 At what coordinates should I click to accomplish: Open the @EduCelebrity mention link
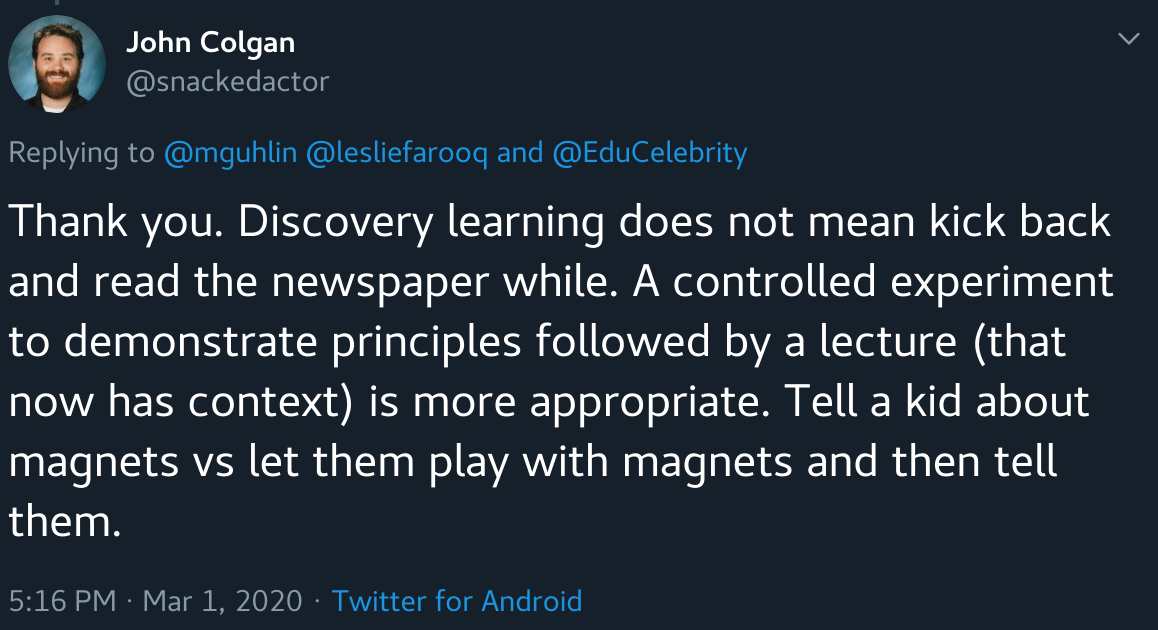pos(650,153)
